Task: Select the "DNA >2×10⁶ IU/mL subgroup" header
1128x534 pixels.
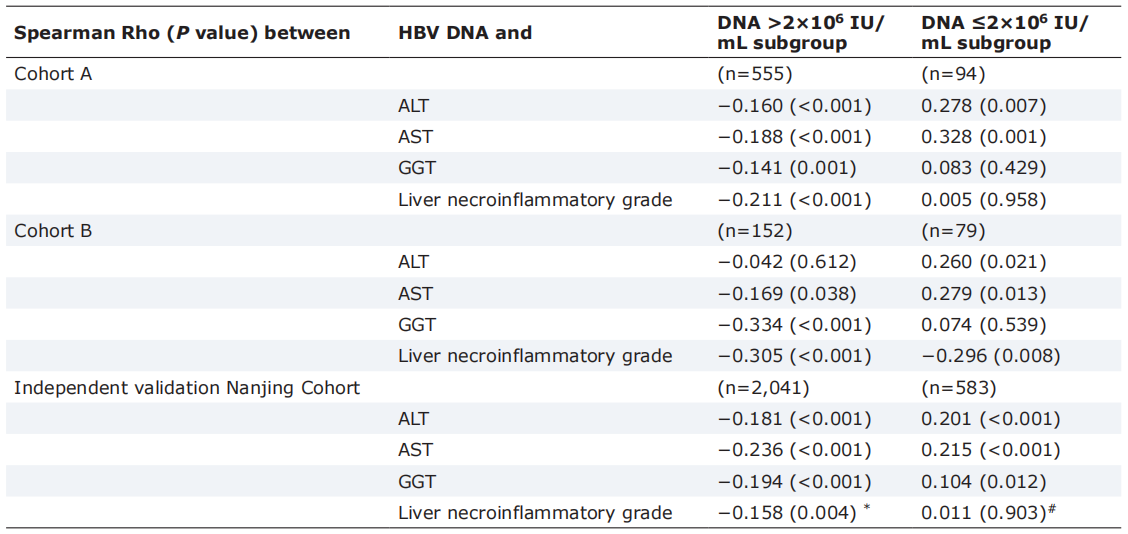Action: click(801, 33)
